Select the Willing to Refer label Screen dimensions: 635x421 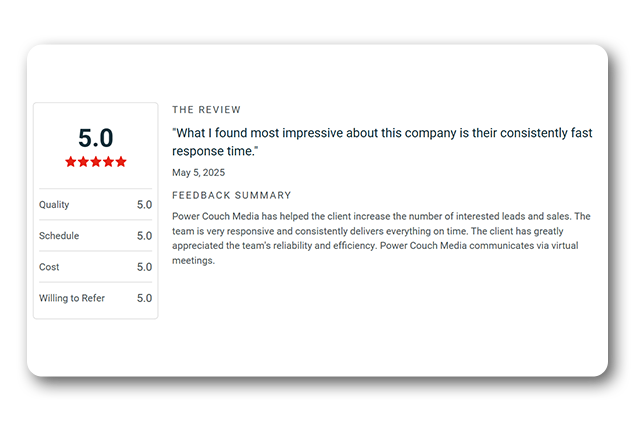tap(72, 298)
